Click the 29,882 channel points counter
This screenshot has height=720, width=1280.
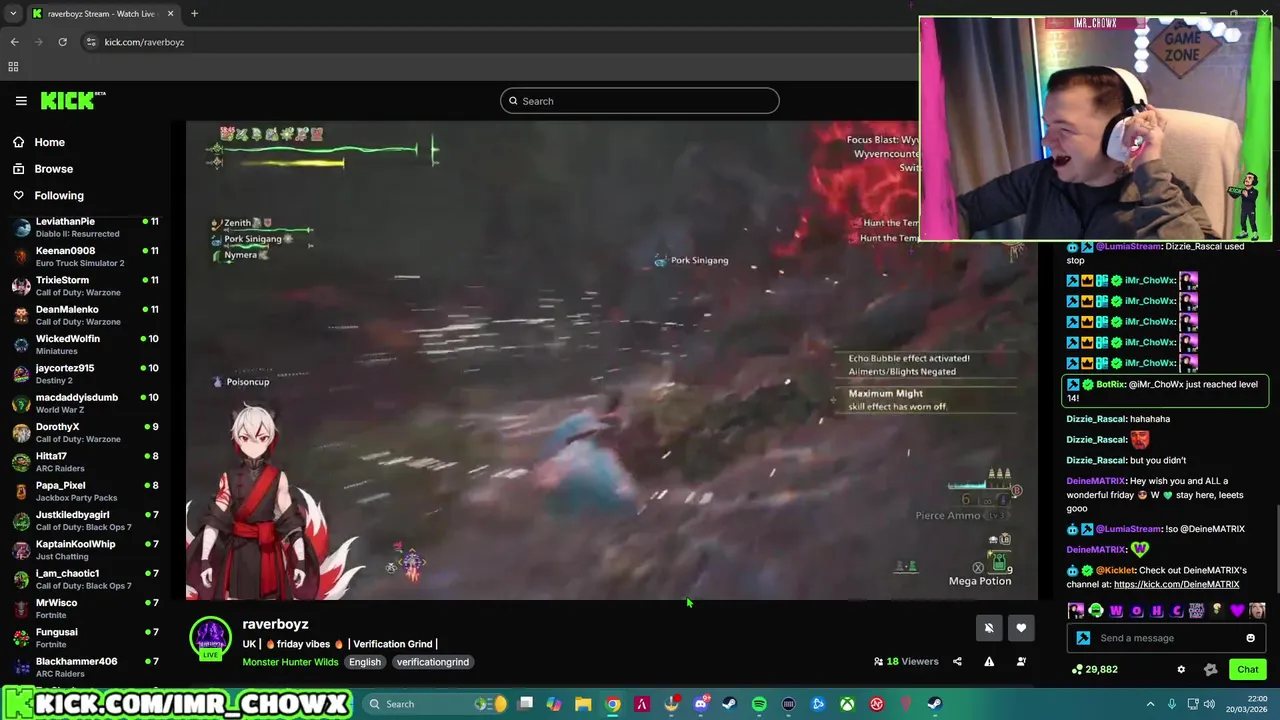1094,670
